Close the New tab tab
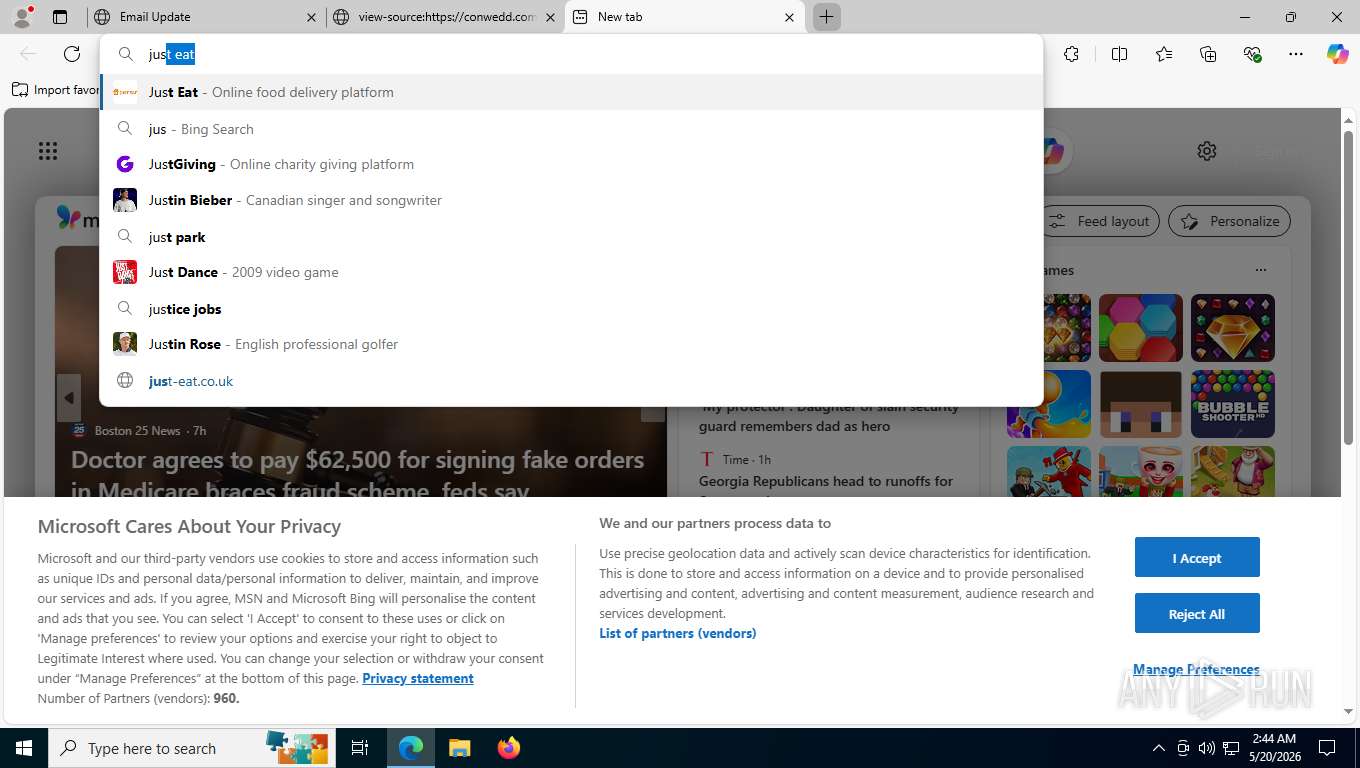 tap(789, 17)
